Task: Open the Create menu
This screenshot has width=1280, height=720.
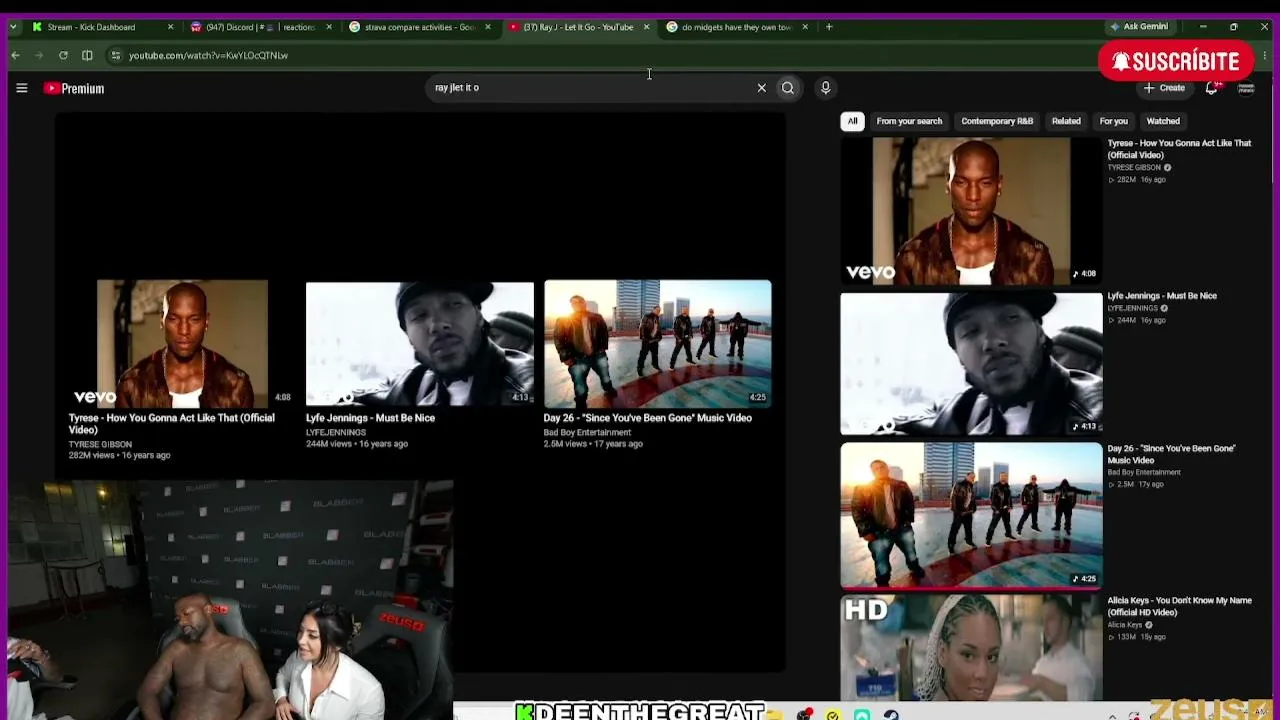Action: 1165,88
